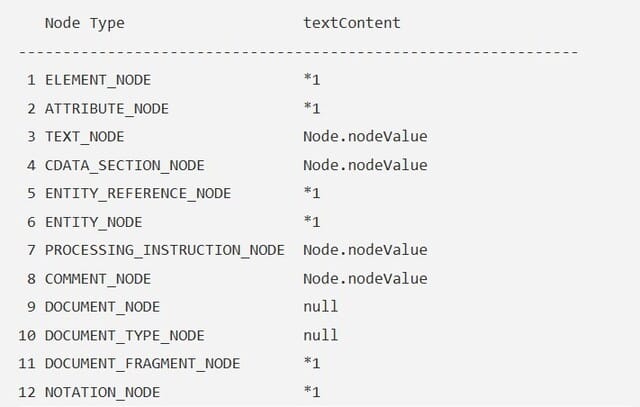The image size is (640, 407).
Task: Select the null value for DOCUMENT_NODE
Action: 320,306
